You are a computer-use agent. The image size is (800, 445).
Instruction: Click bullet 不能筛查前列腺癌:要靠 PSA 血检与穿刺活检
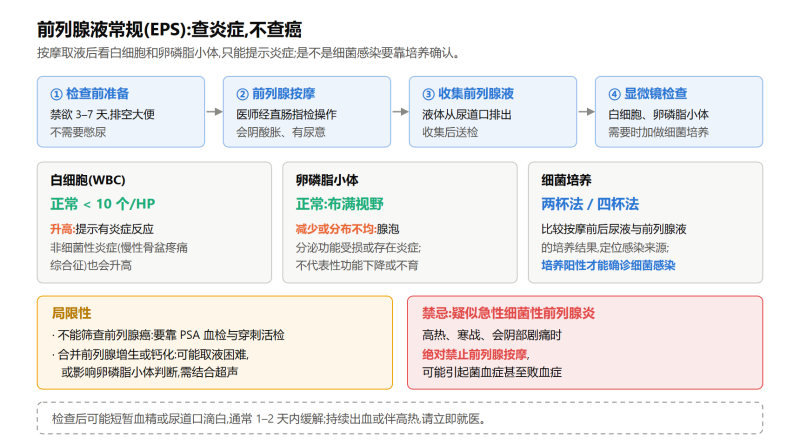coord(168,335)
